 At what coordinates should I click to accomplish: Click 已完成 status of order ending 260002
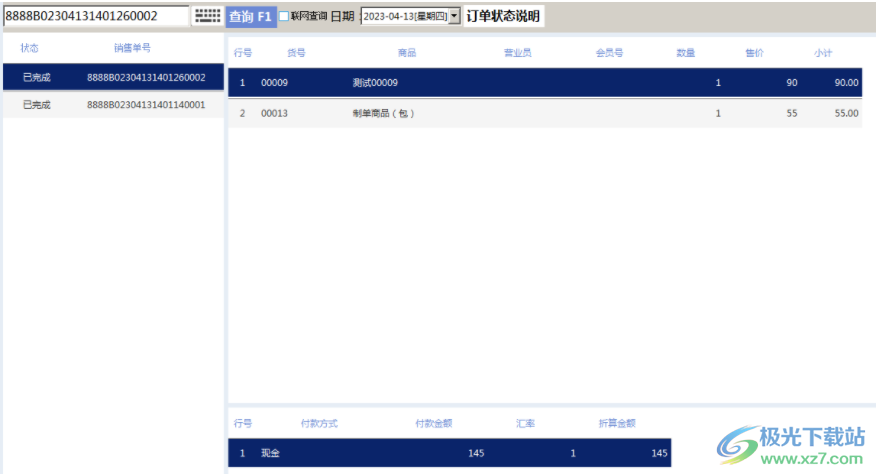[37, 77]
